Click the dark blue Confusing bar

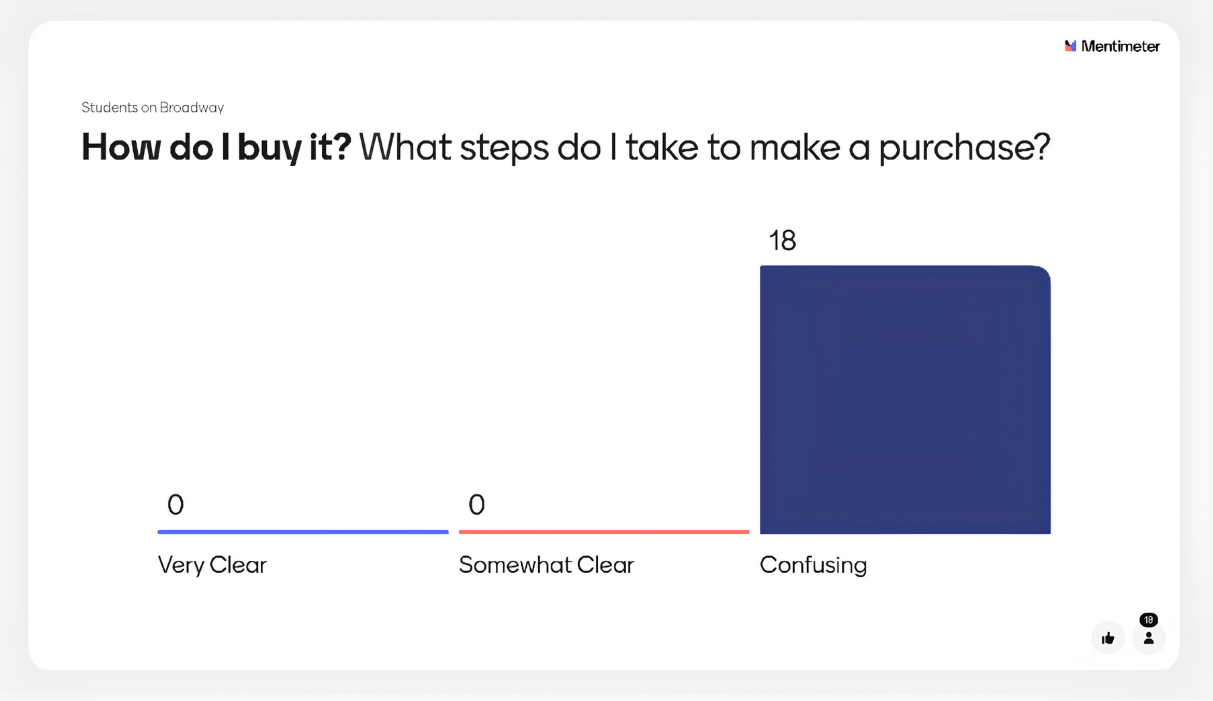click(905, 400)
